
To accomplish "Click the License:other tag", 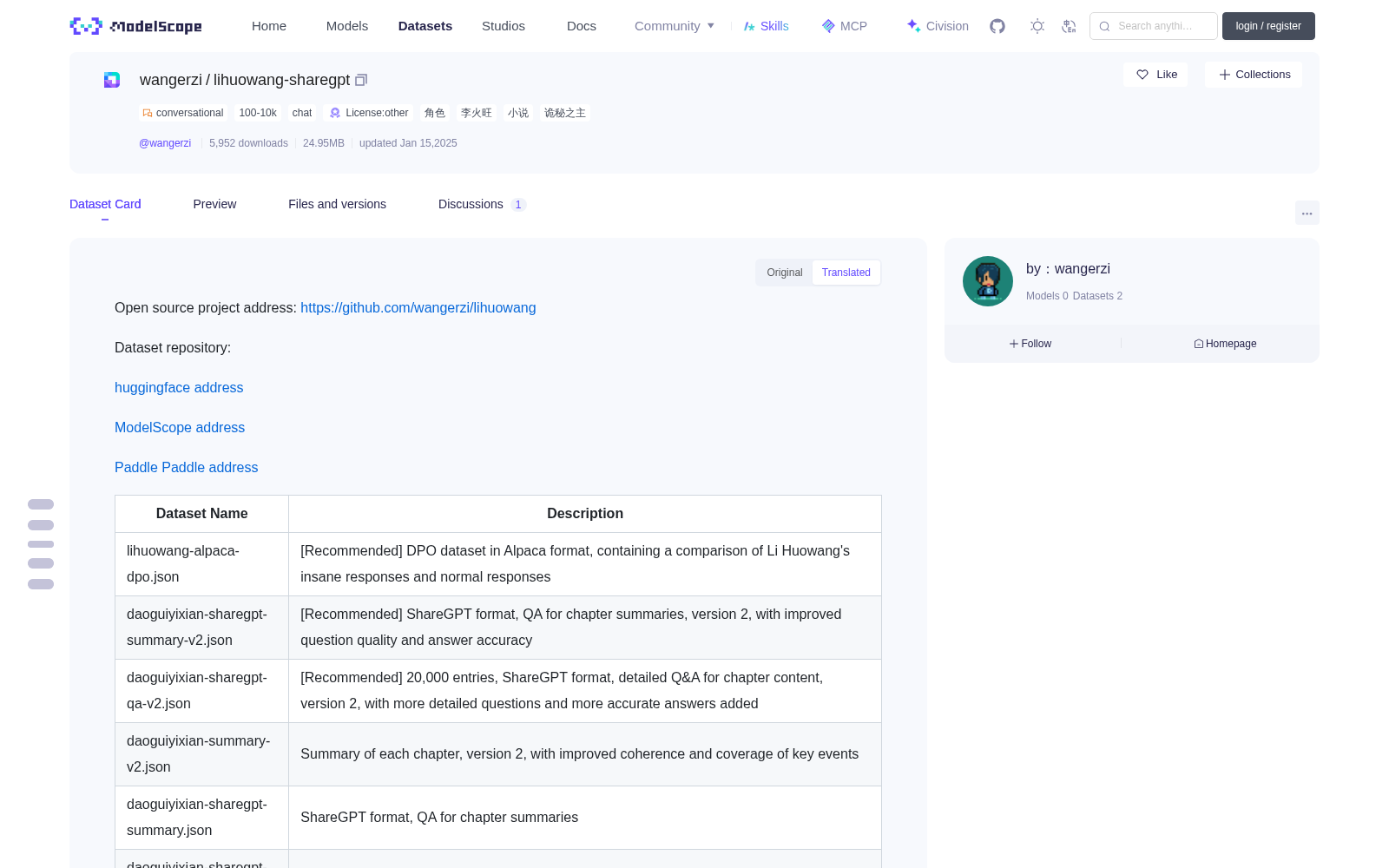I will click(x=369, y=113).
